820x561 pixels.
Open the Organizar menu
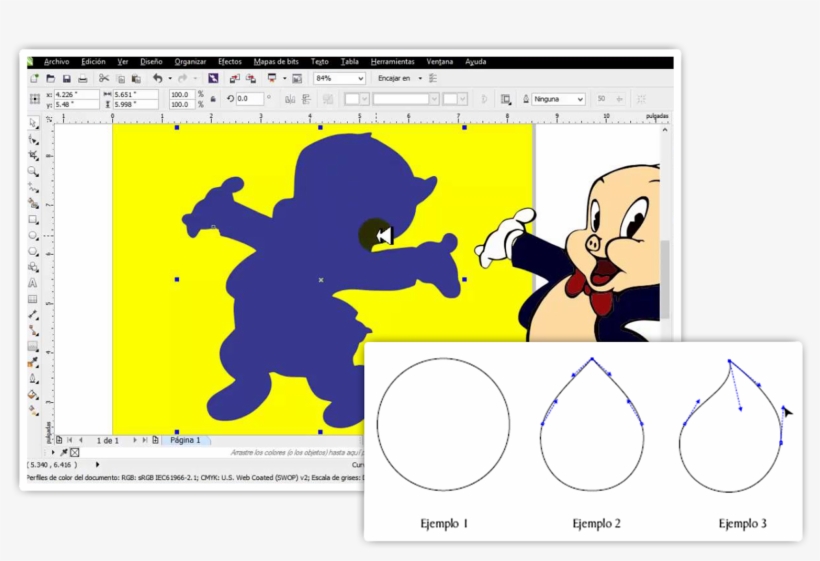(x=190, y=62)
